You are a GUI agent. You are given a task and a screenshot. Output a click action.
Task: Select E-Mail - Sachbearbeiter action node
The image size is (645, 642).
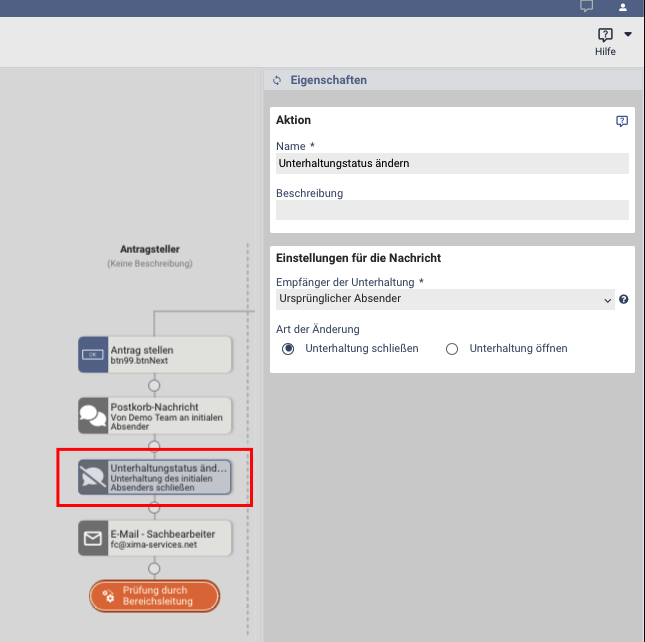155,538
